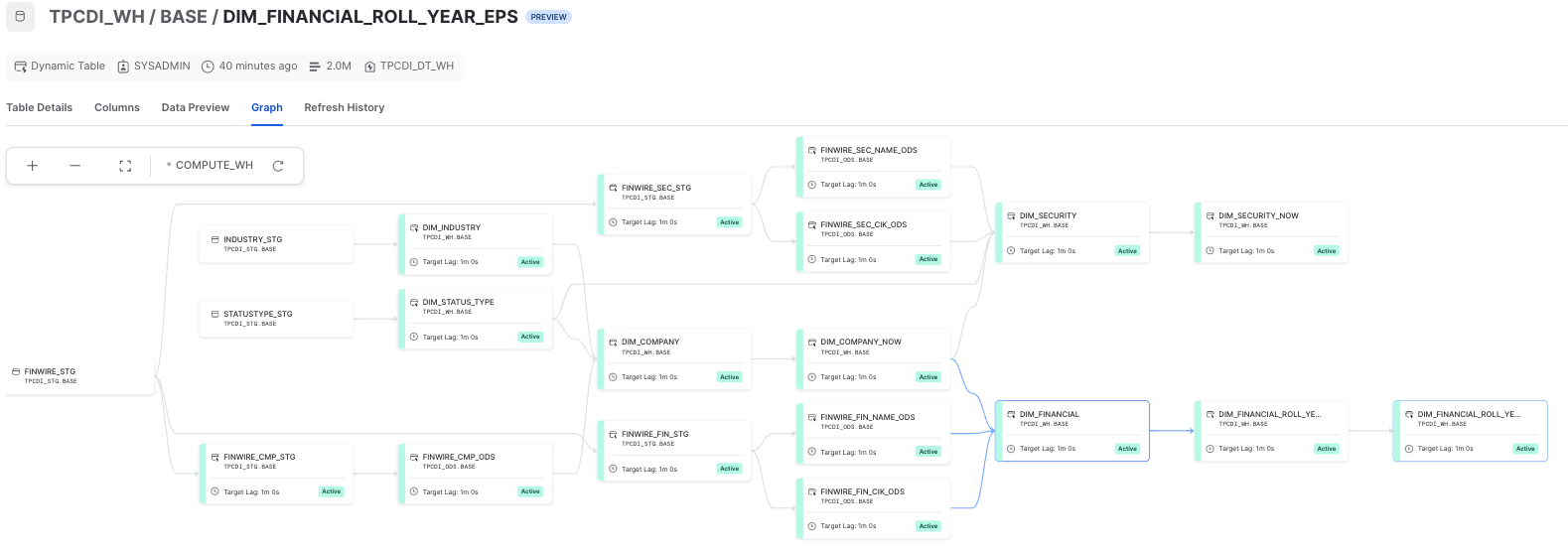Click the TPCDI_WH breadcrumb link
This screenshot has height=555, width=1568.
tap(97, 17)
